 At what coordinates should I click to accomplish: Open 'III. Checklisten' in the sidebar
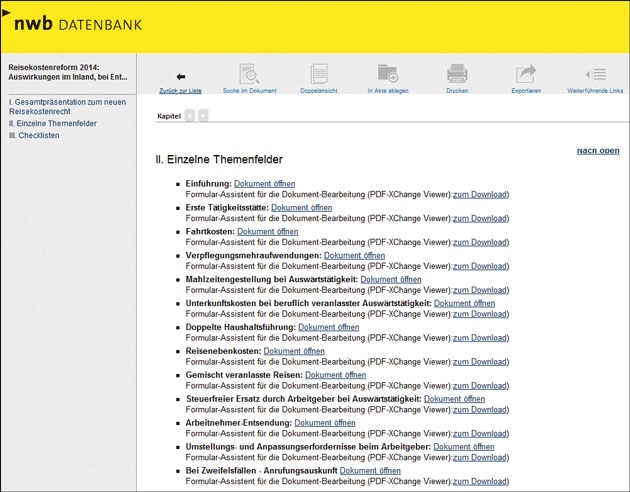tap(34, 135)
